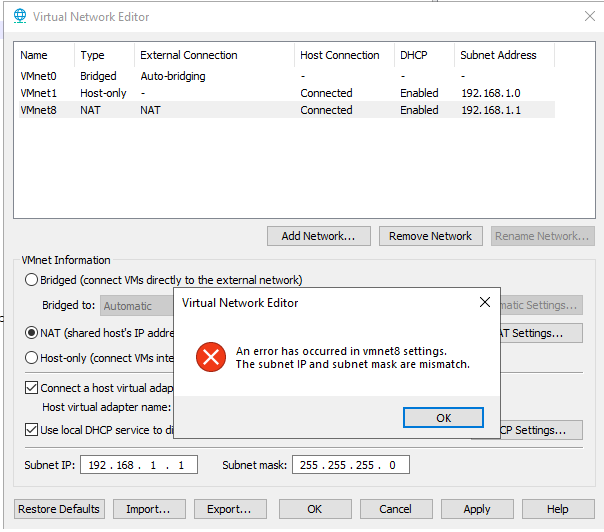The height and width of the screenshot is (532, 604).
Task: Toggle Connect a host virtual adapter checkbox
Action: (32, 388)
